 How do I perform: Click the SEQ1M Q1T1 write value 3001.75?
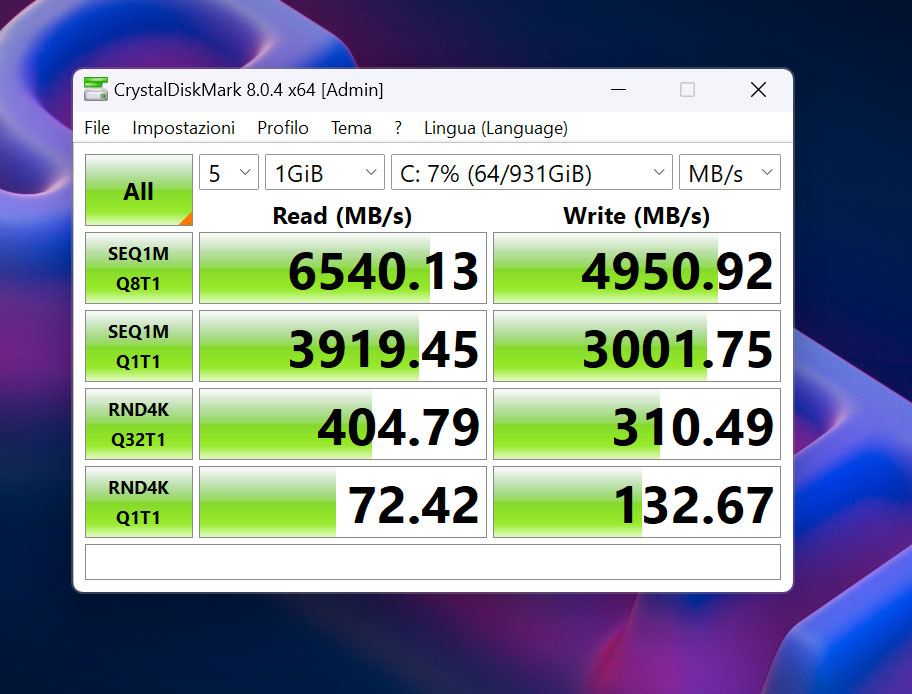click(x=637, y=346)
